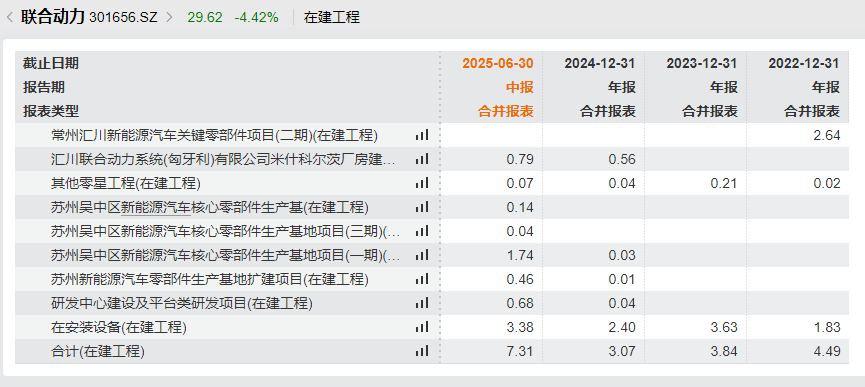Open chart for 苏州吴中区 项目(一期) row
The image size is (865, 387).
coord(421,255)
